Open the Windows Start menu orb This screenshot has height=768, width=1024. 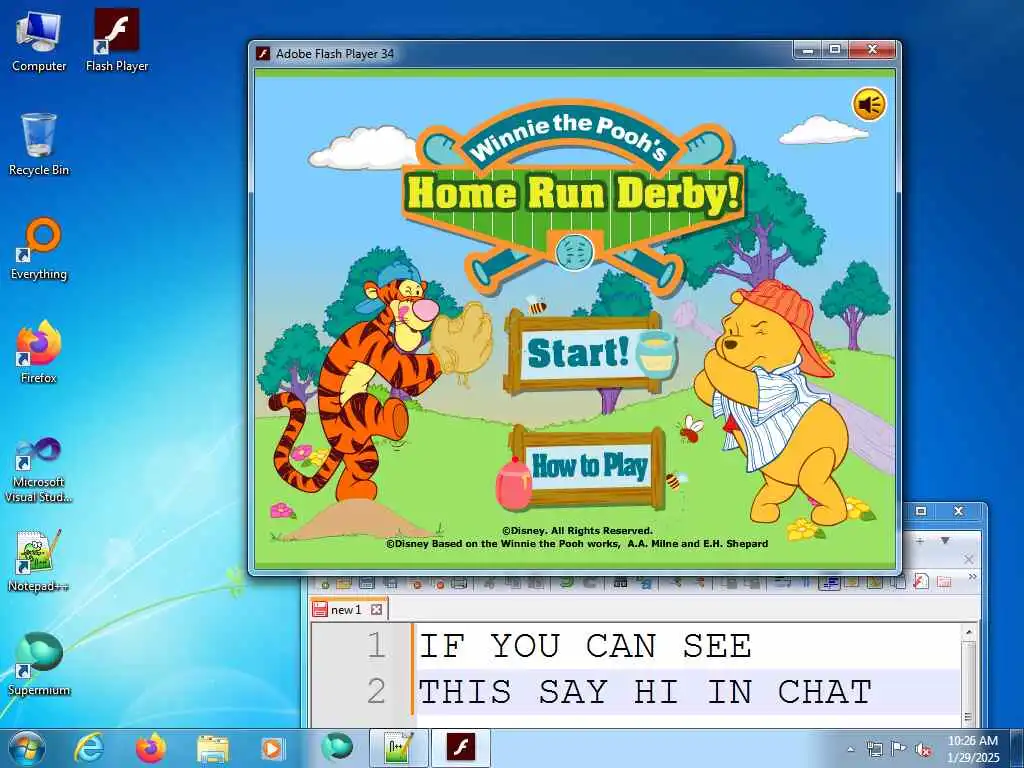pos(27,748)
